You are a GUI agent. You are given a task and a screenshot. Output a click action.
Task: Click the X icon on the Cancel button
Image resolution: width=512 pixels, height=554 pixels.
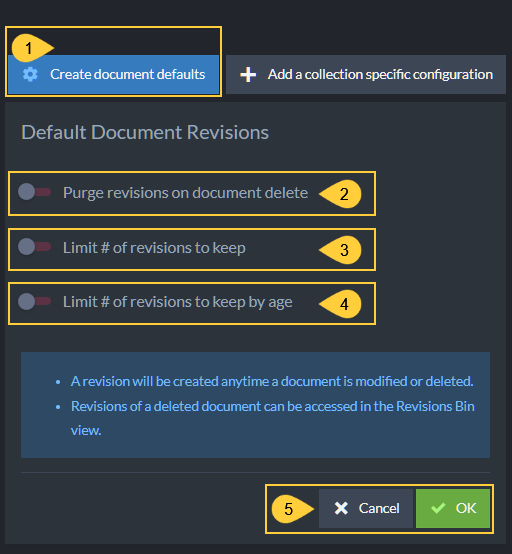pos(341,508)
